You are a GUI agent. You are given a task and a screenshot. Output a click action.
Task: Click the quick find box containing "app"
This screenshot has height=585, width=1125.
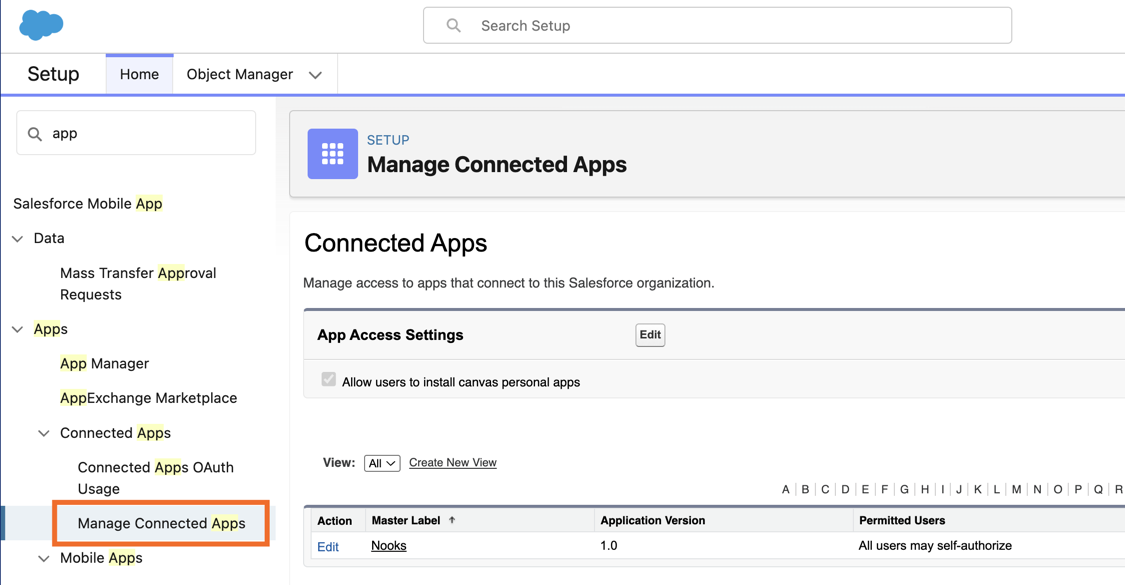(x=136, y=133)
